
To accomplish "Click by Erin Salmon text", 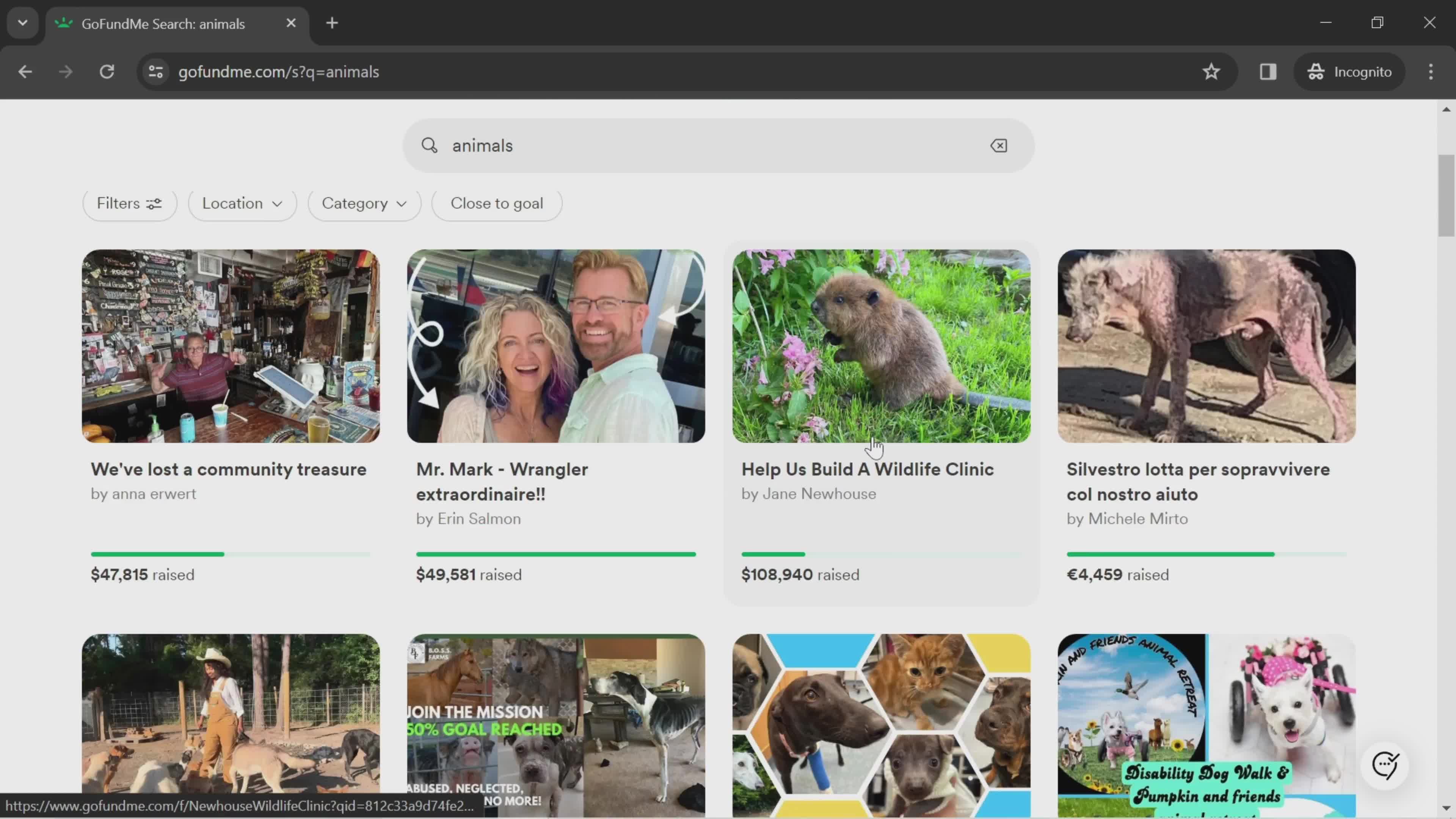I will tap(469, 519).
